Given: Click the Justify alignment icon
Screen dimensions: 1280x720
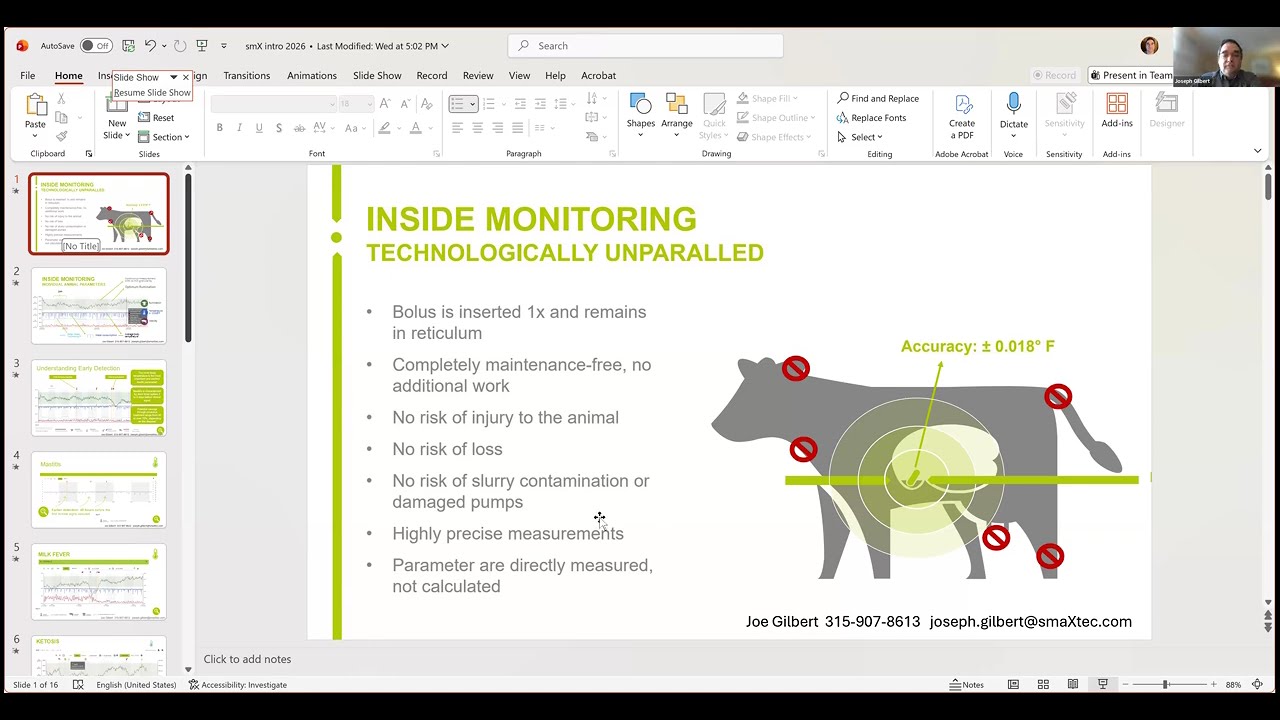Looking at the screenshot, I should 517,128.
